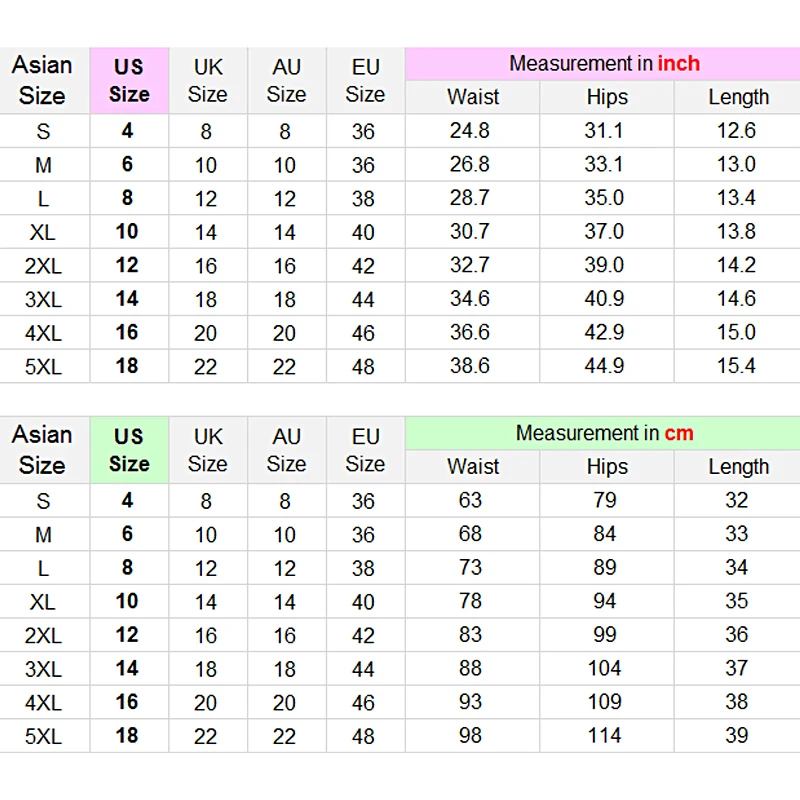Click the length value 39
Screen dimensions: 800x800
click(x=736, y=736)
